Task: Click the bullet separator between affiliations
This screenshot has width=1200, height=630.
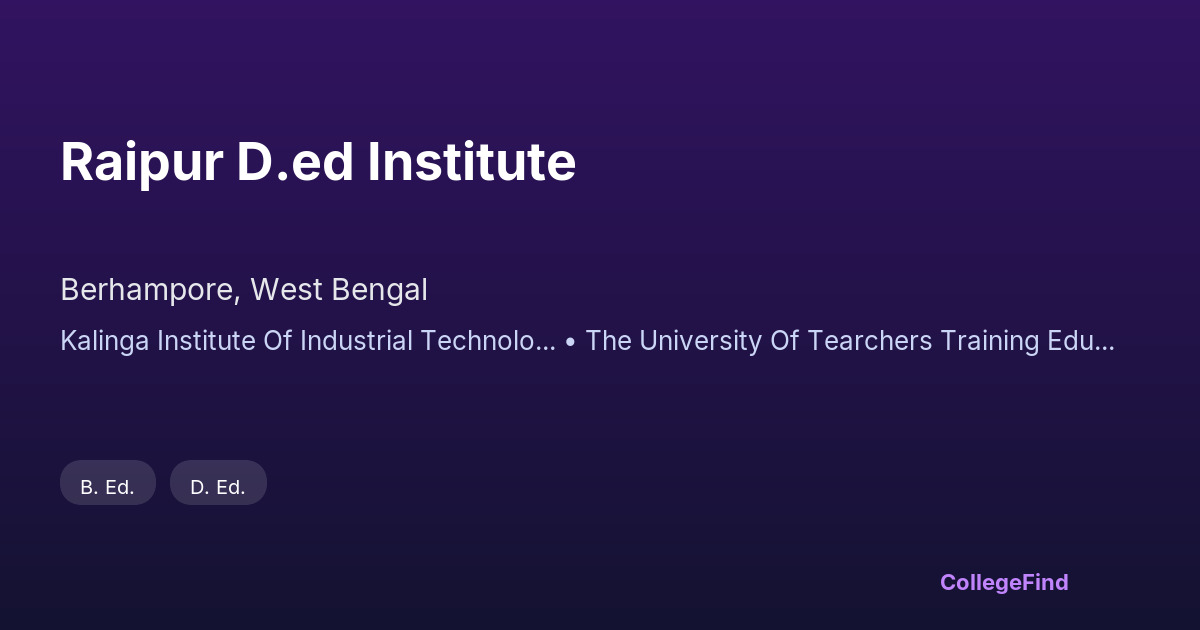Action: coord(570,341)
